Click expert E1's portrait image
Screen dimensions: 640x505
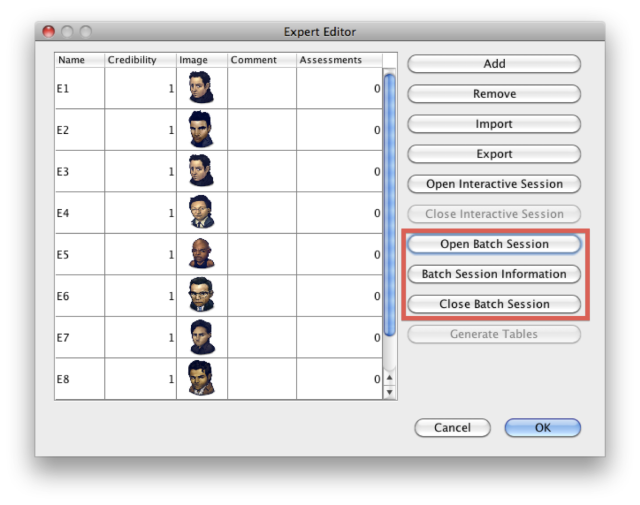pyautogui.click(x=201, y=87)
